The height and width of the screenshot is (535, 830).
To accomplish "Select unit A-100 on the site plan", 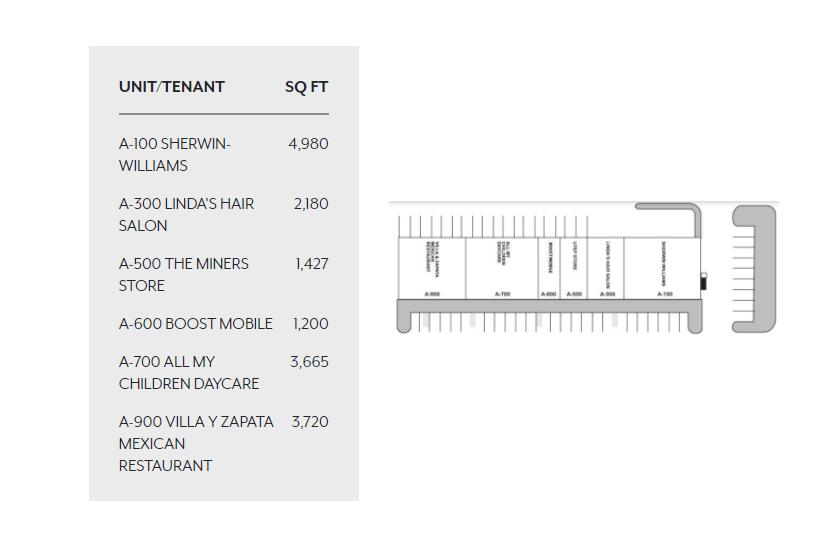I will click(x=663, y=268).
